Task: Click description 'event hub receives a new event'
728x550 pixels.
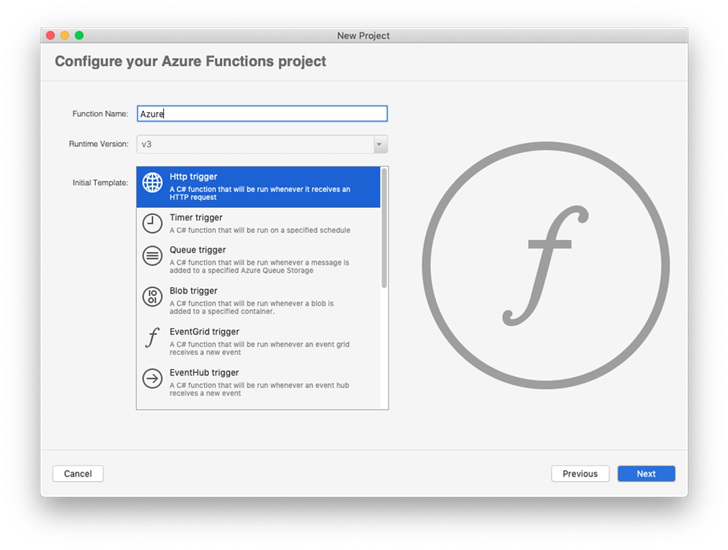Action: click(259, 389)
